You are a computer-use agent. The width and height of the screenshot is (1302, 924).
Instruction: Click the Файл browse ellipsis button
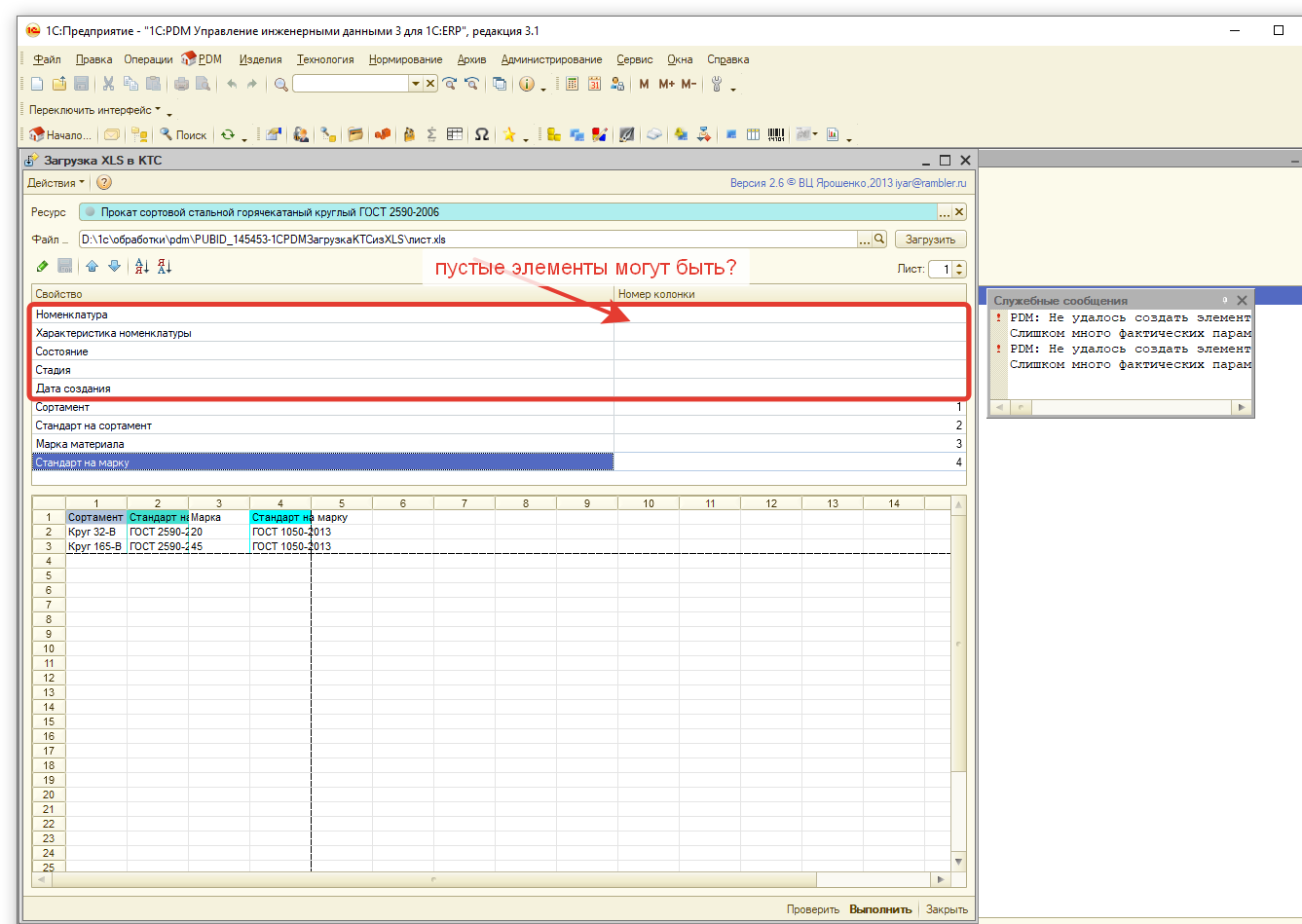pos(865,240)
